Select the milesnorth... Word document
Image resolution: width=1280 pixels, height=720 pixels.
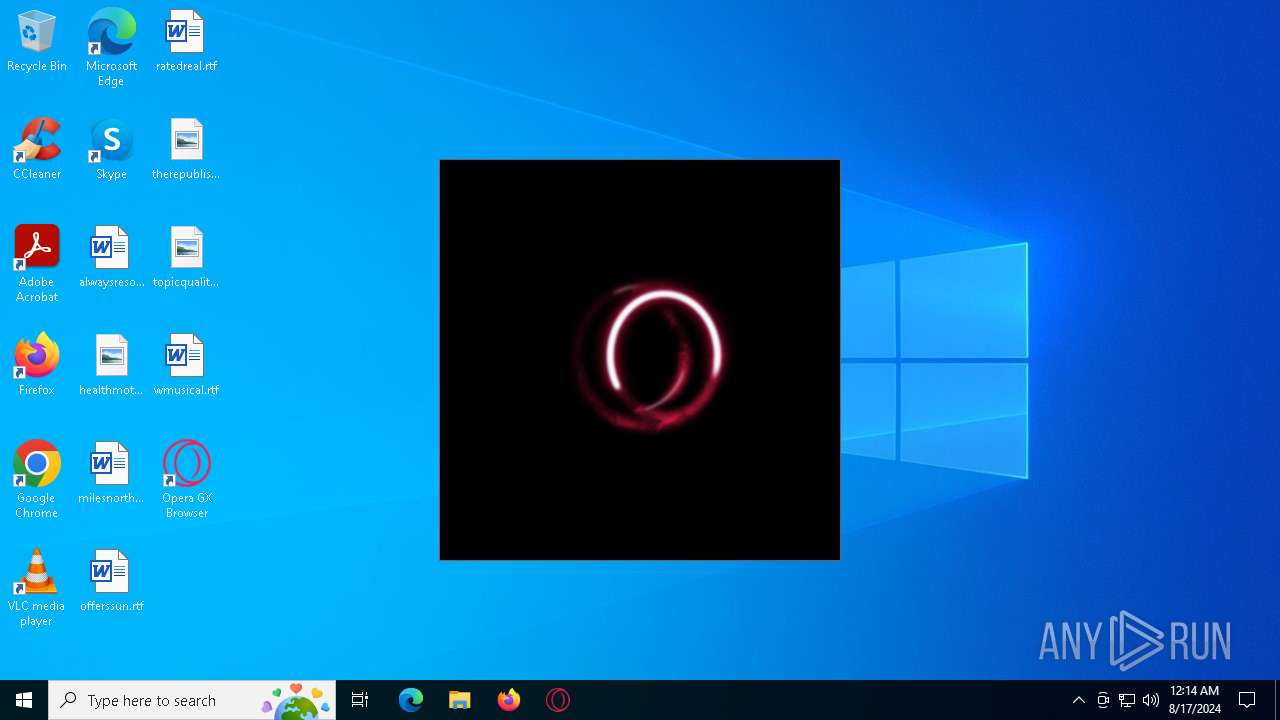(111, 474)
